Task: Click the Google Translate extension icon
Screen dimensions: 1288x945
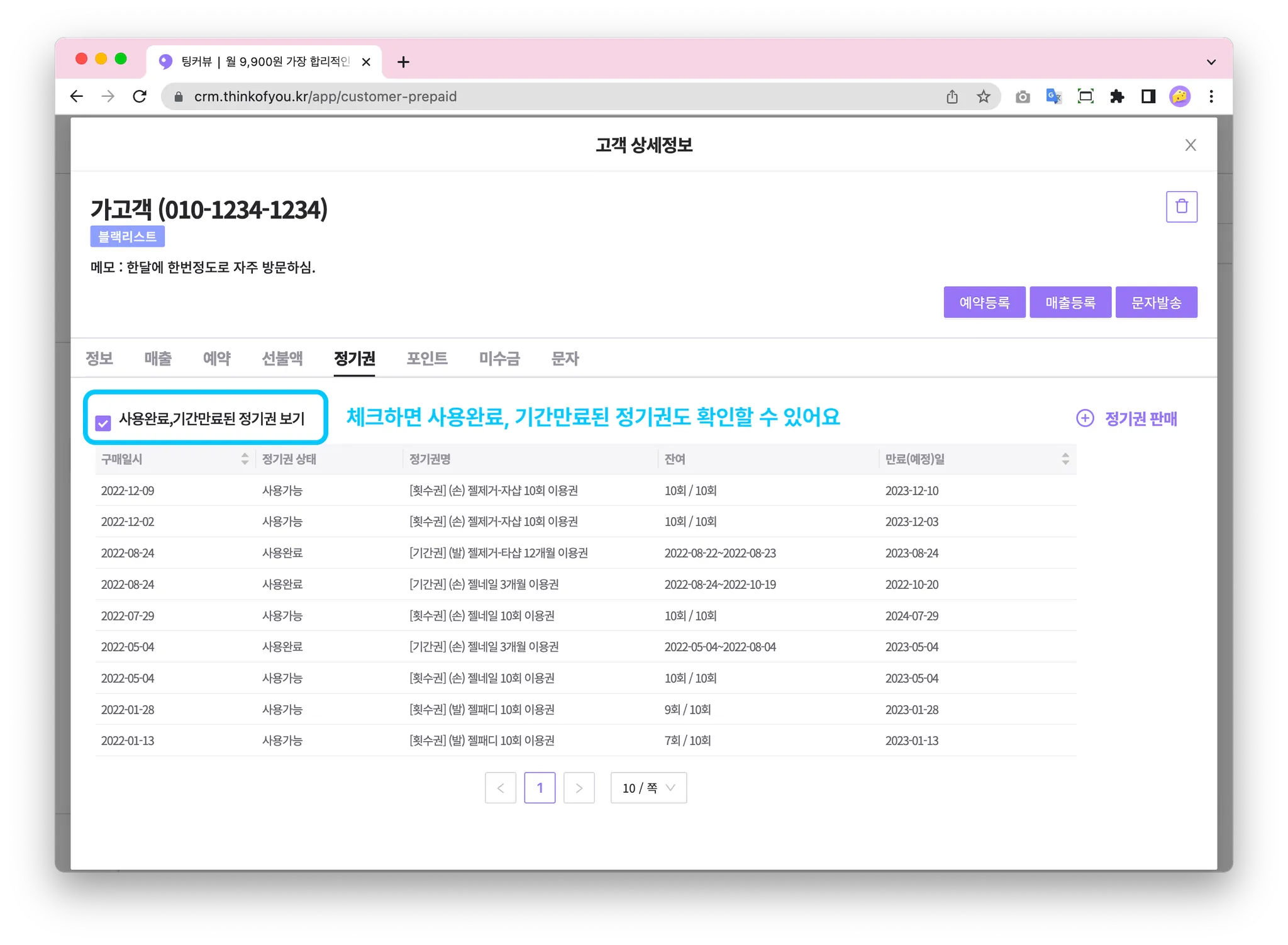Action: pyautogui.click(x=1053, y=96)
